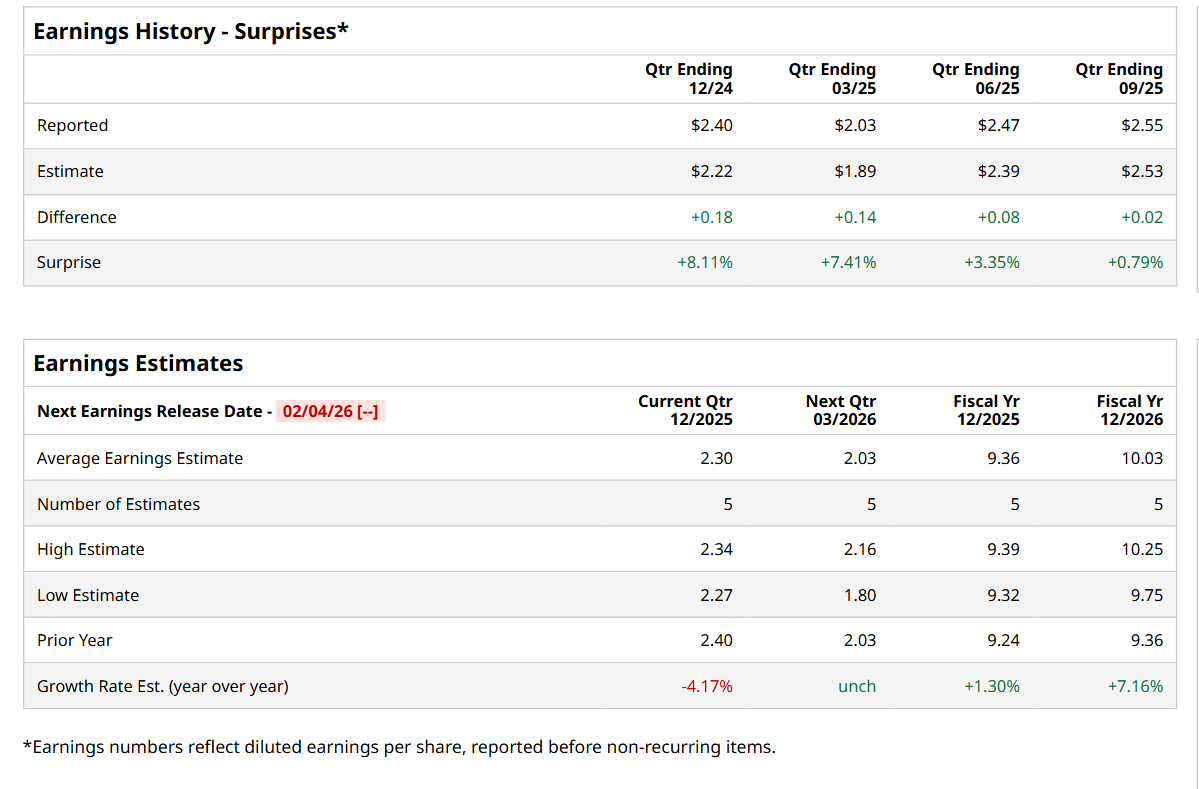
Task: Select the Number of Estimates row label
Action: coord(118,504)
